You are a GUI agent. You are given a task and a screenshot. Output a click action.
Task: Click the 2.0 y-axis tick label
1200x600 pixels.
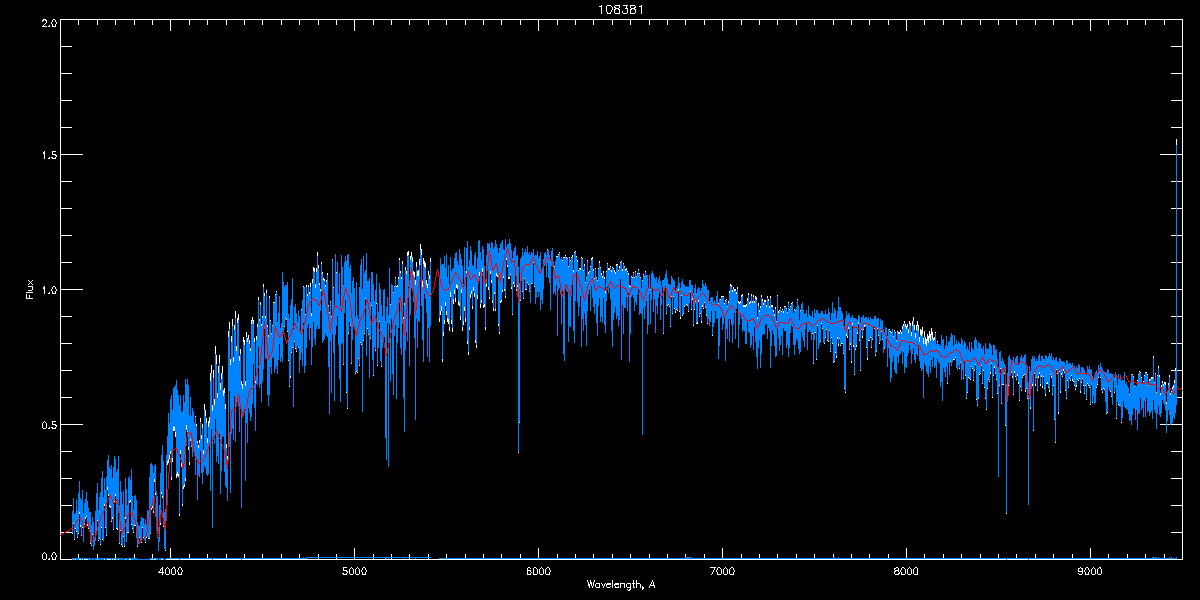48,22
